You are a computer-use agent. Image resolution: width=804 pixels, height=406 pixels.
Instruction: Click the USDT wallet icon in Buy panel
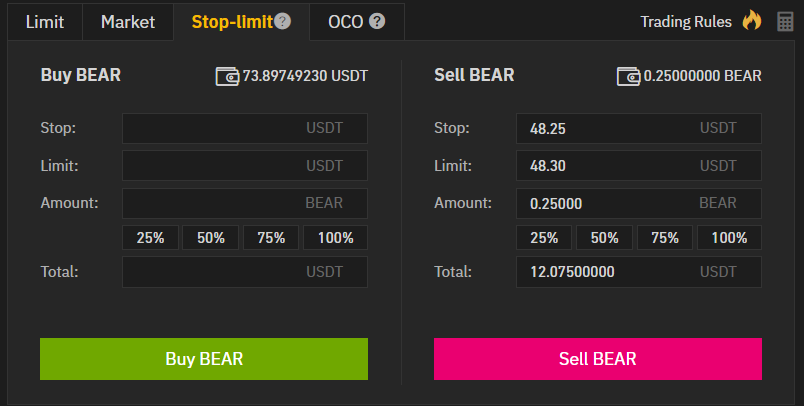[x=227, y=76]
